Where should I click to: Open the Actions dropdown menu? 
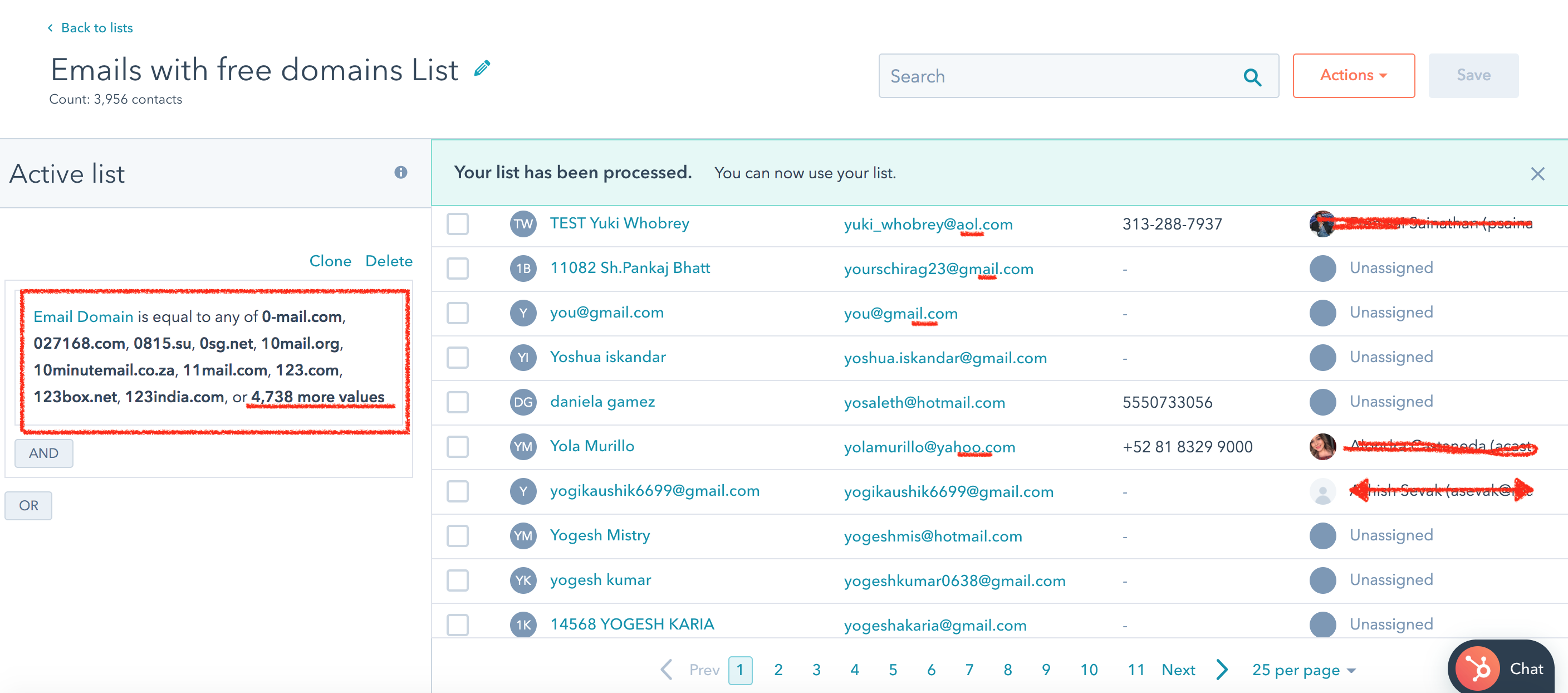[1353, 76]
